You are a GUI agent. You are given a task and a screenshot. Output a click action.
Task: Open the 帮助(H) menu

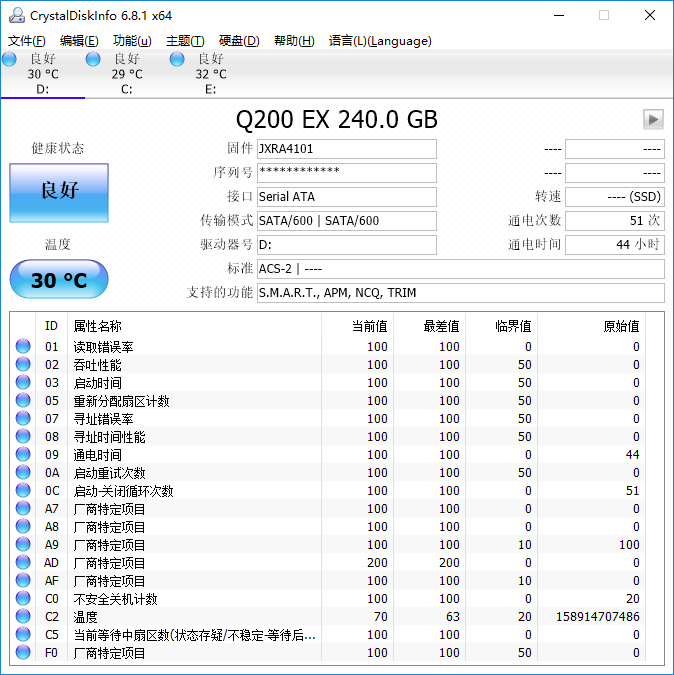pyautogui.click(x=294, y=41)
